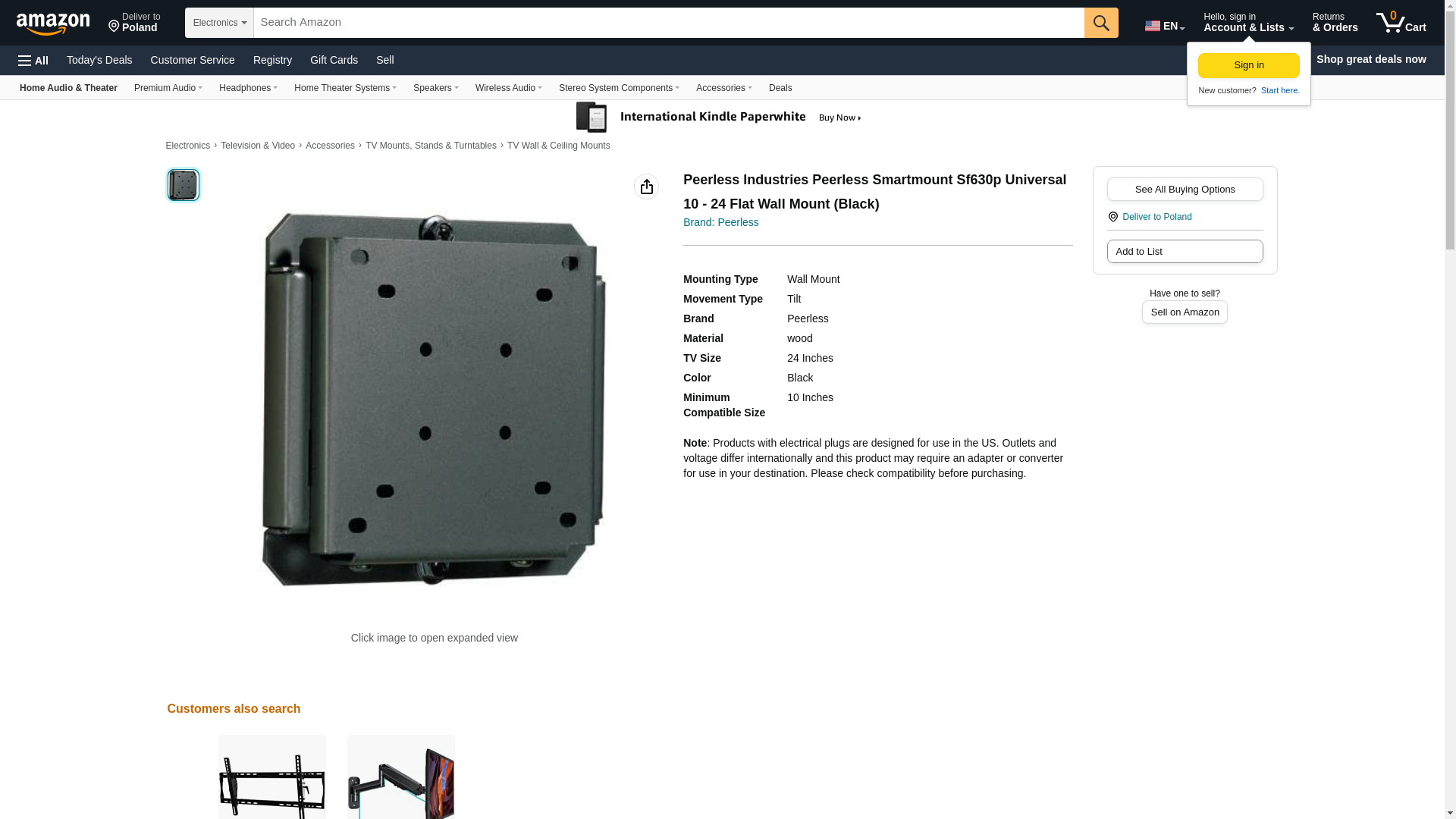The height and width of the screenshot is (819, 1456).
Task: Select the wall mount product thumbnail
Action: (183, 185)
